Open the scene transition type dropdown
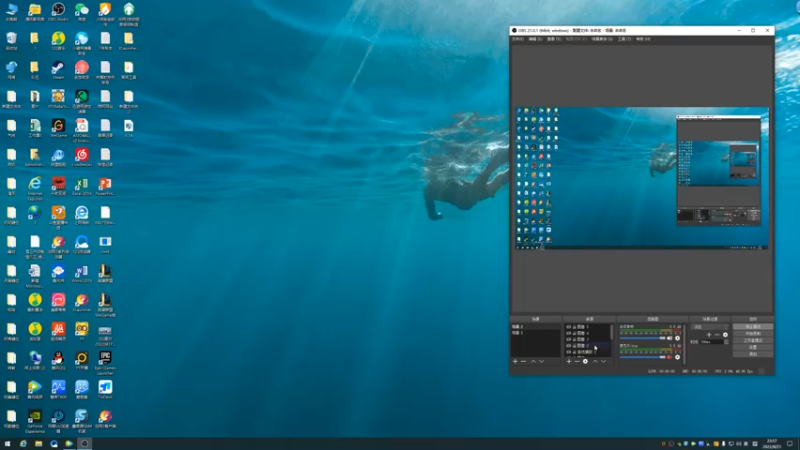 [710, 327]
